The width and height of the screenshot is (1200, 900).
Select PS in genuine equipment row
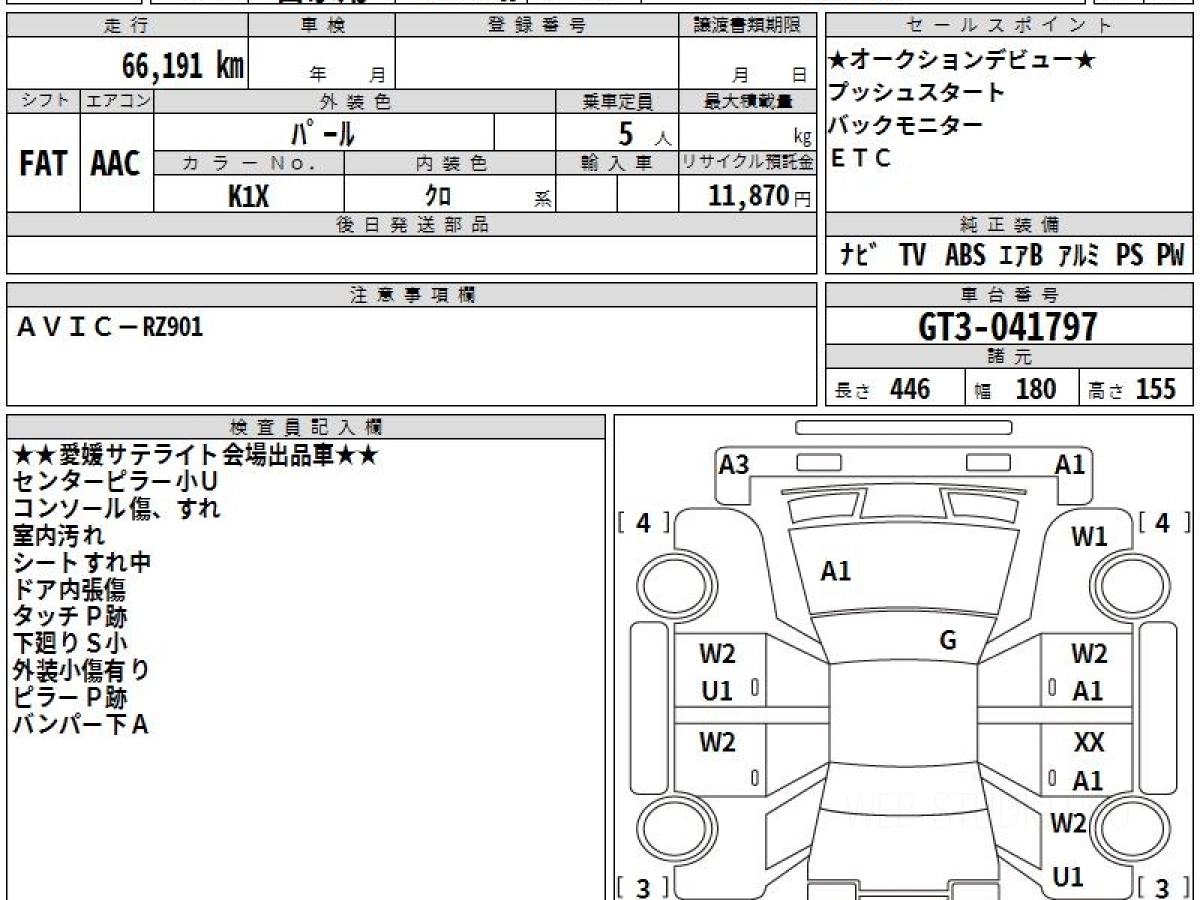[1130, 255]
